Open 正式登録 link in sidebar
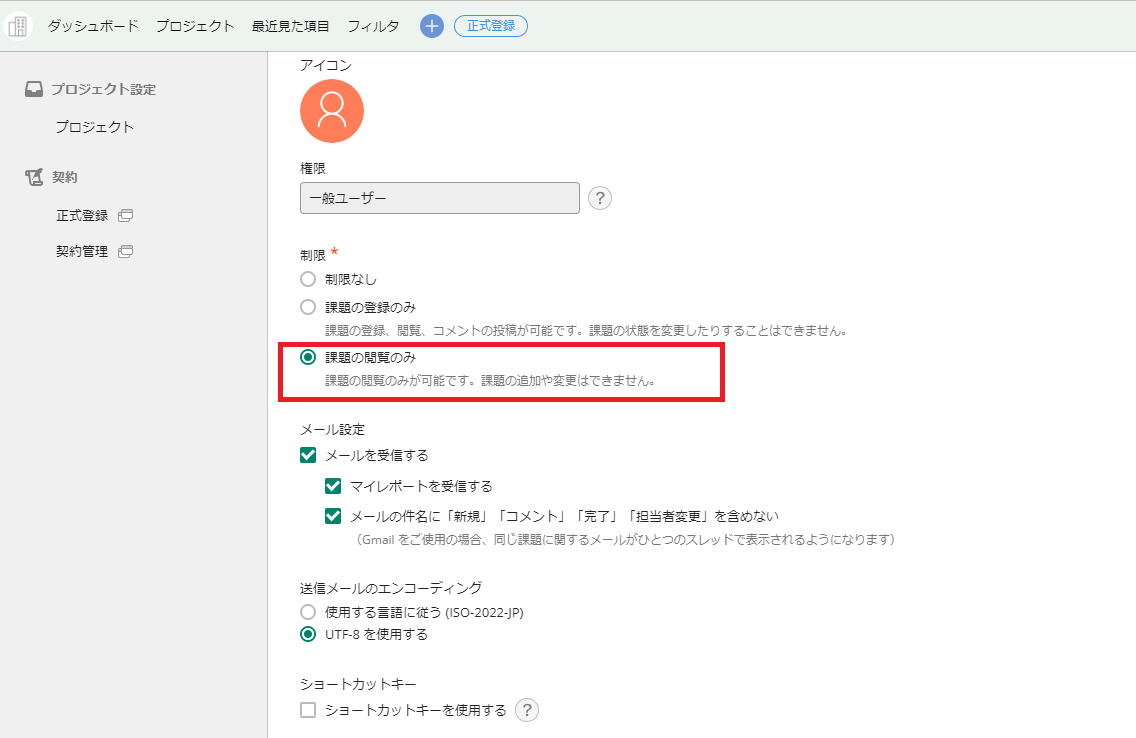The width and height of the screenshot is (1136, 738). 82,216
